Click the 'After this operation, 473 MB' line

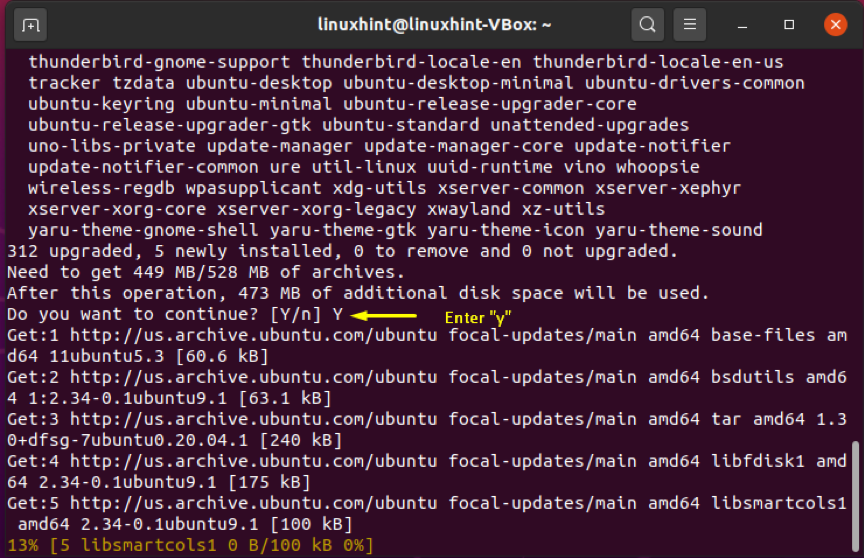coord(358,294)
